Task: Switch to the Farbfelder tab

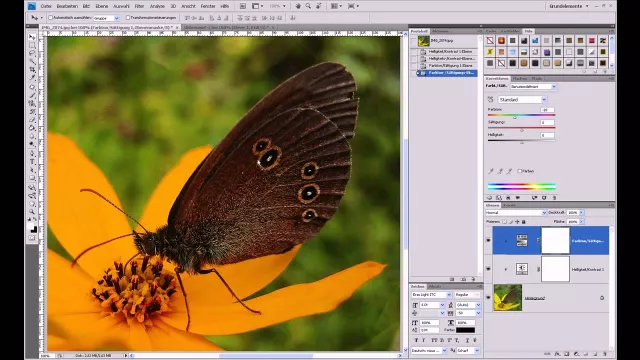Action: [x=510, y=31]
